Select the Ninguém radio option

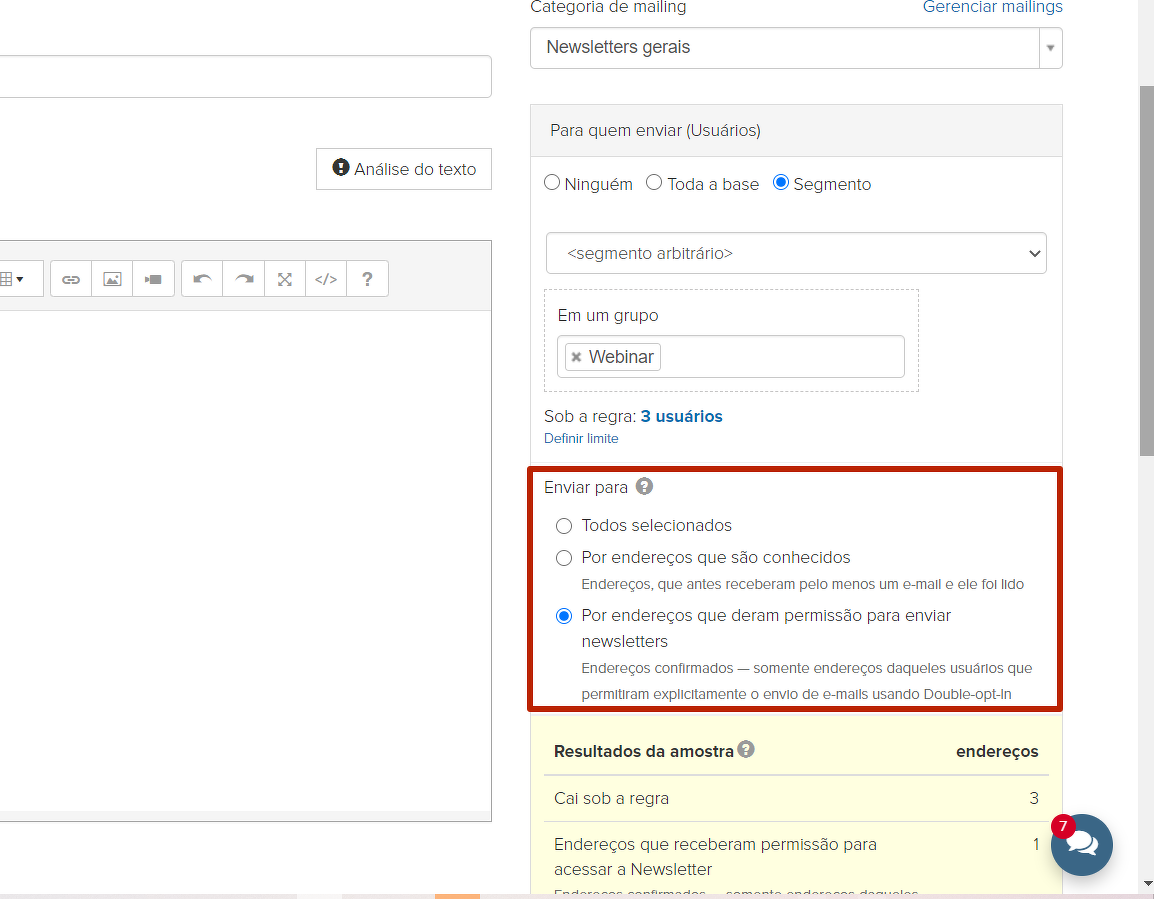552,183
